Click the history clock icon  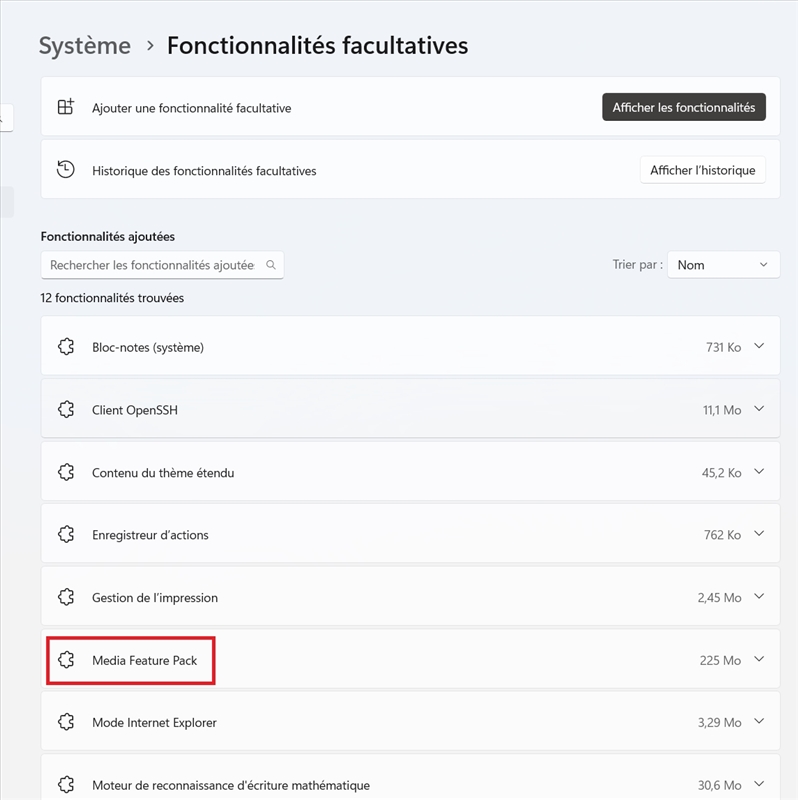click(66, 170)
